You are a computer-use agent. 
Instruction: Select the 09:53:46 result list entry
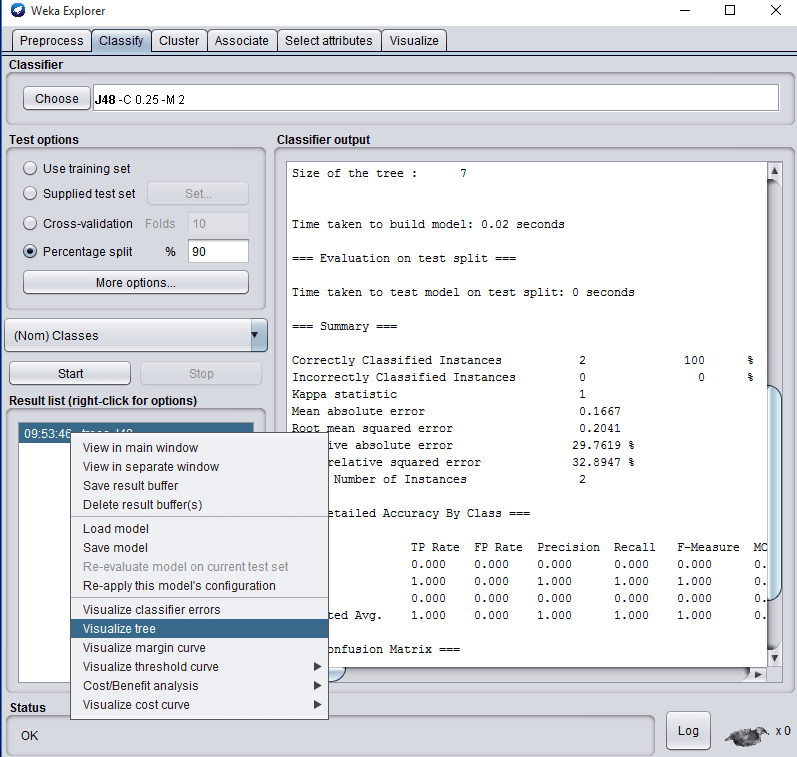coord(136,433)
